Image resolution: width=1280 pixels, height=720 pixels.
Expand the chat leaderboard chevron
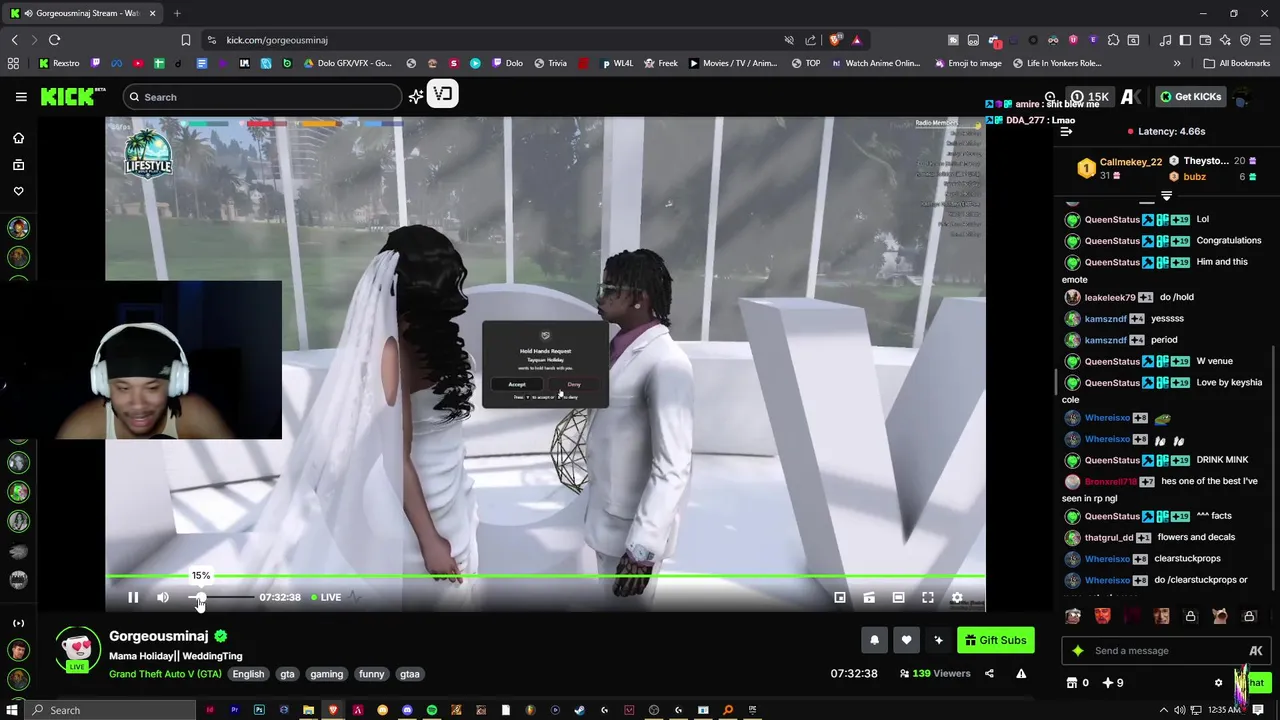coord(1166,197)
